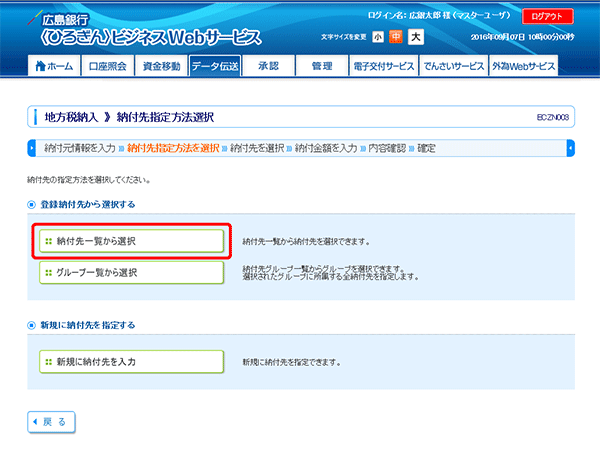
Task: Click the date and time display
Action: (x=522, y=37)
